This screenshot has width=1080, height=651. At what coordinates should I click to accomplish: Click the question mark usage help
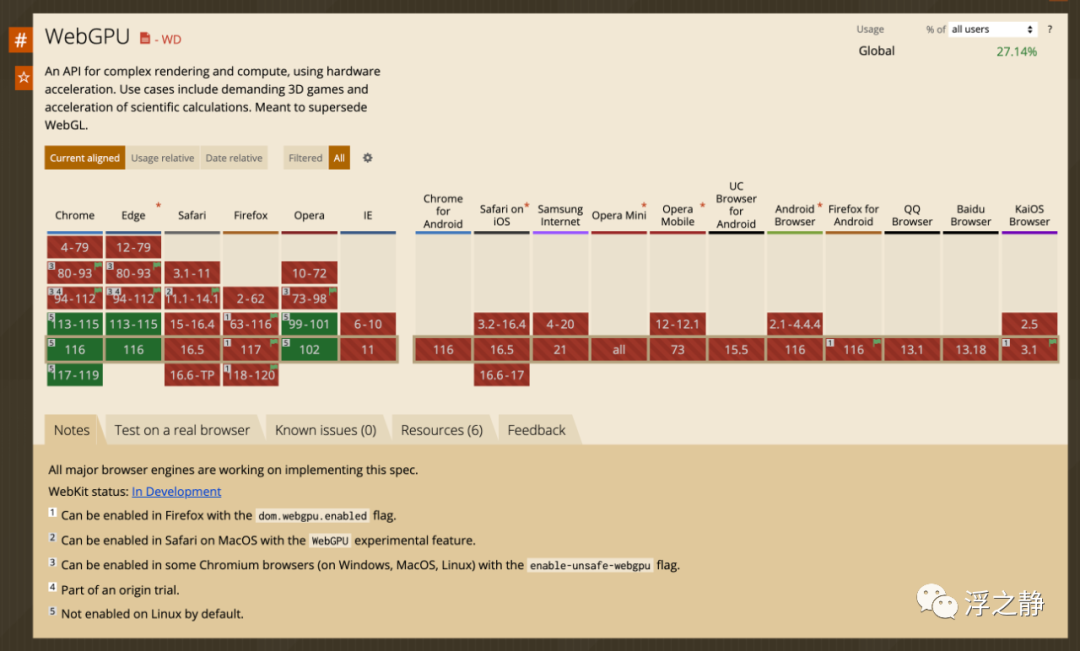(x=1050, y=30)
